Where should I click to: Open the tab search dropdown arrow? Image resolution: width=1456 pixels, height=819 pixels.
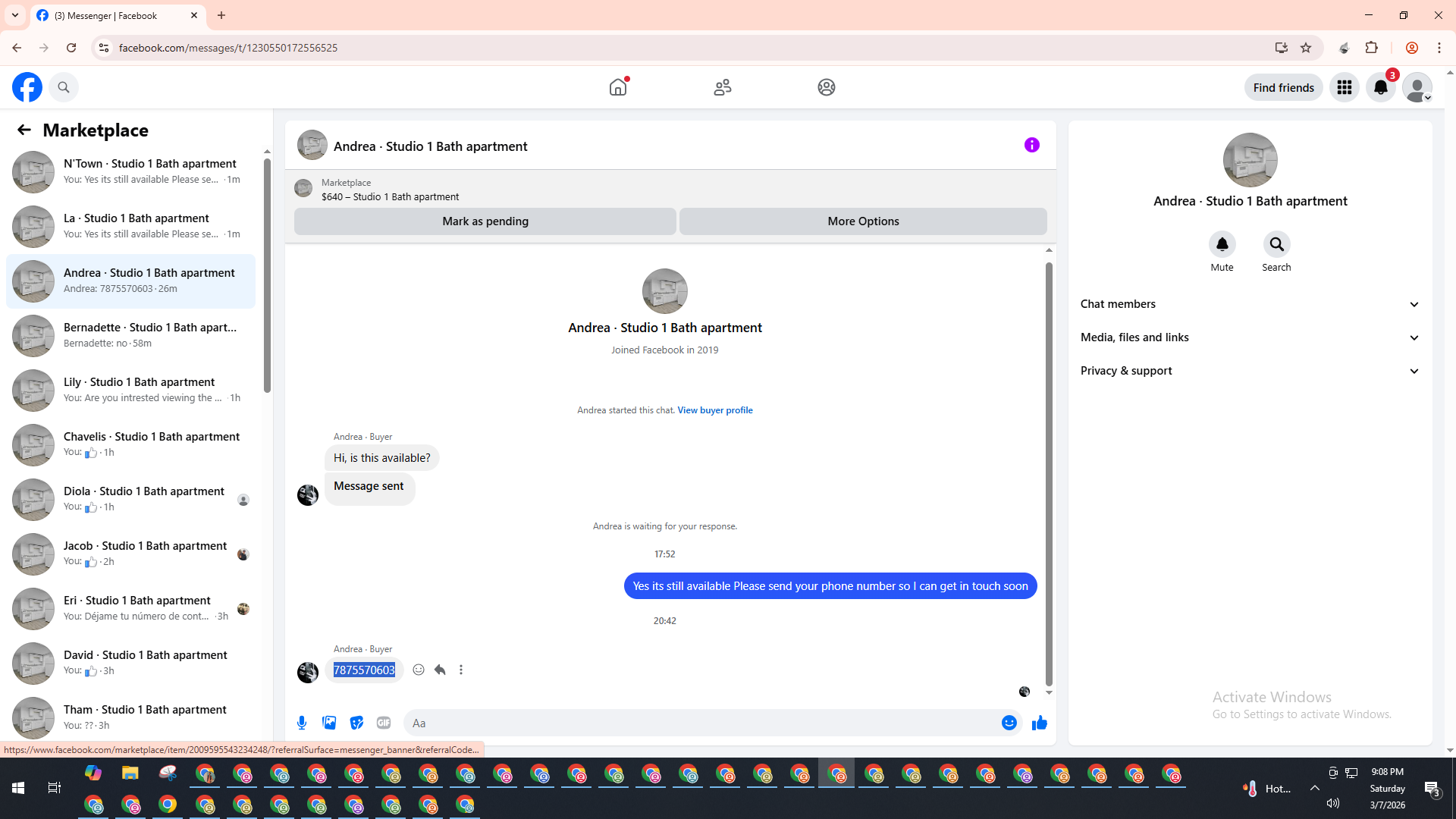[15, 15]
